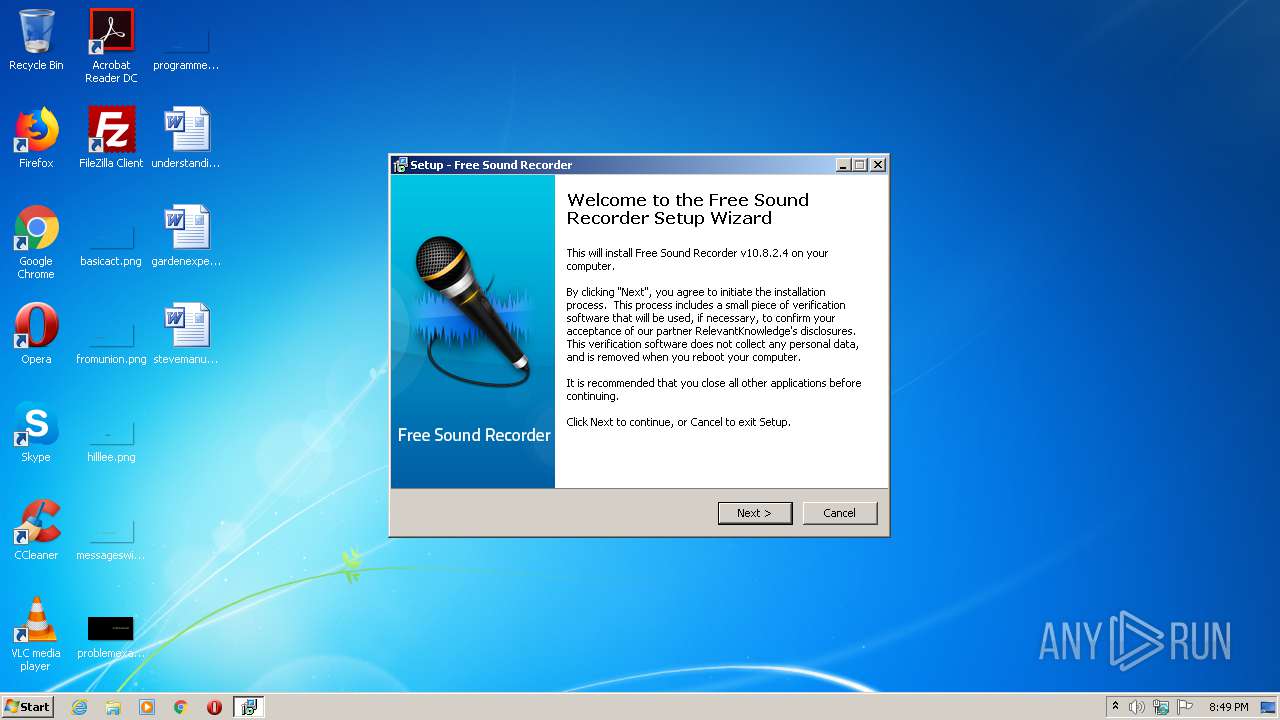
Task: Open Chrome from the taskbar
Action: pos(181,707)
